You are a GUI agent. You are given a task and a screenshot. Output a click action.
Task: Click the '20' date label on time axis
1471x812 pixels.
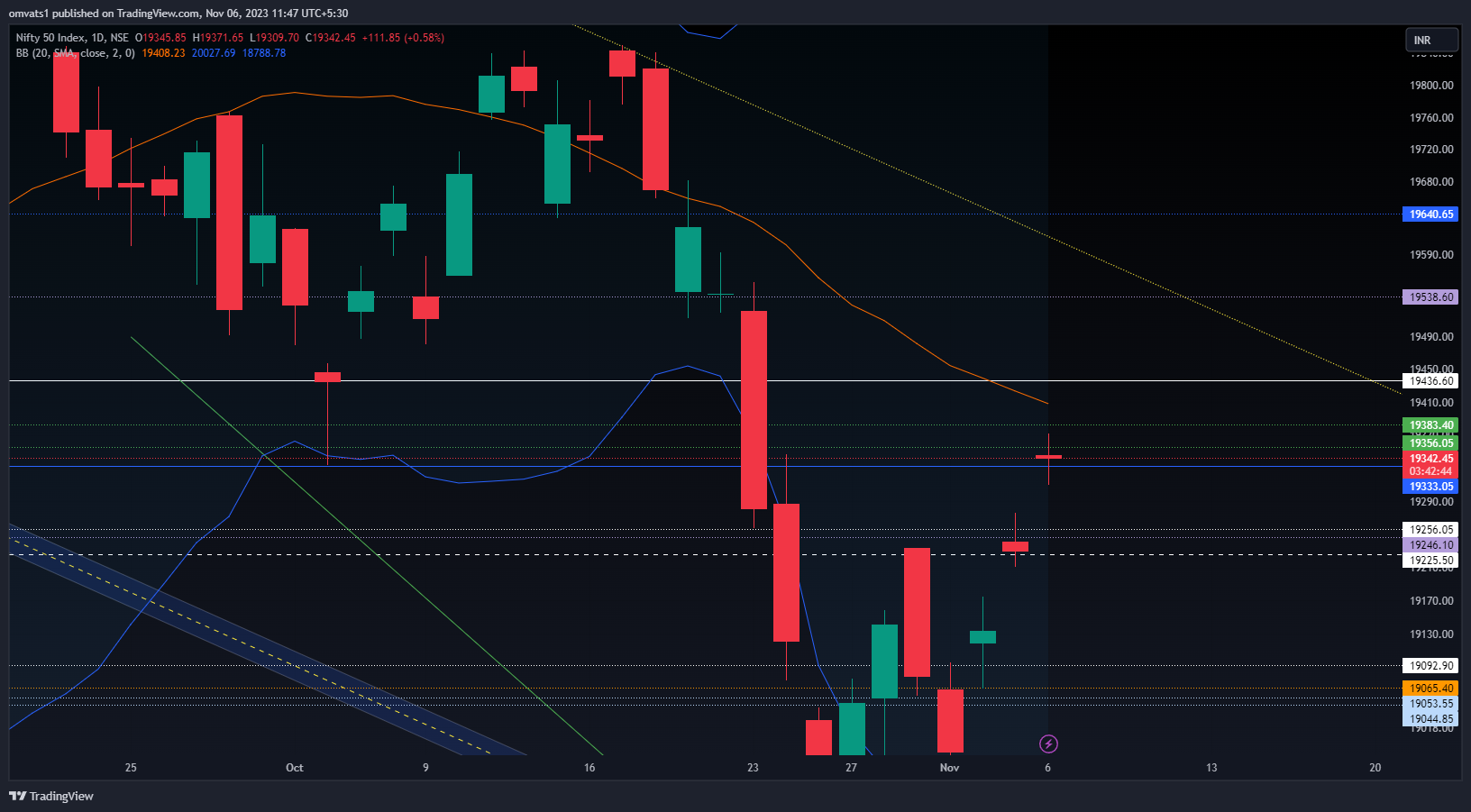click(1375, 768)
